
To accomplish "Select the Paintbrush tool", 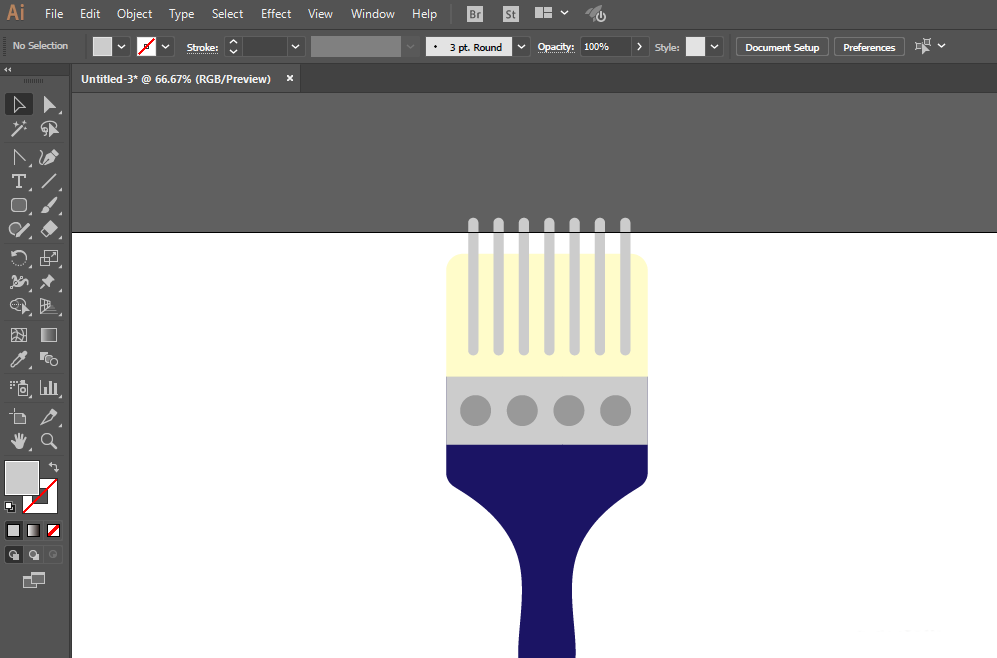I will pyautogui.click(x=49, y=205).
